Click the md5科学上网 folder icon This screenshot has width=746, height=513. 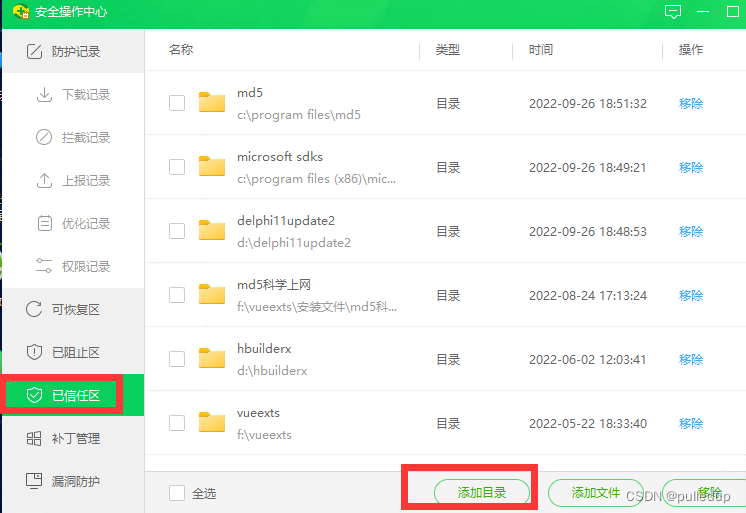click(x=212, y=294)
